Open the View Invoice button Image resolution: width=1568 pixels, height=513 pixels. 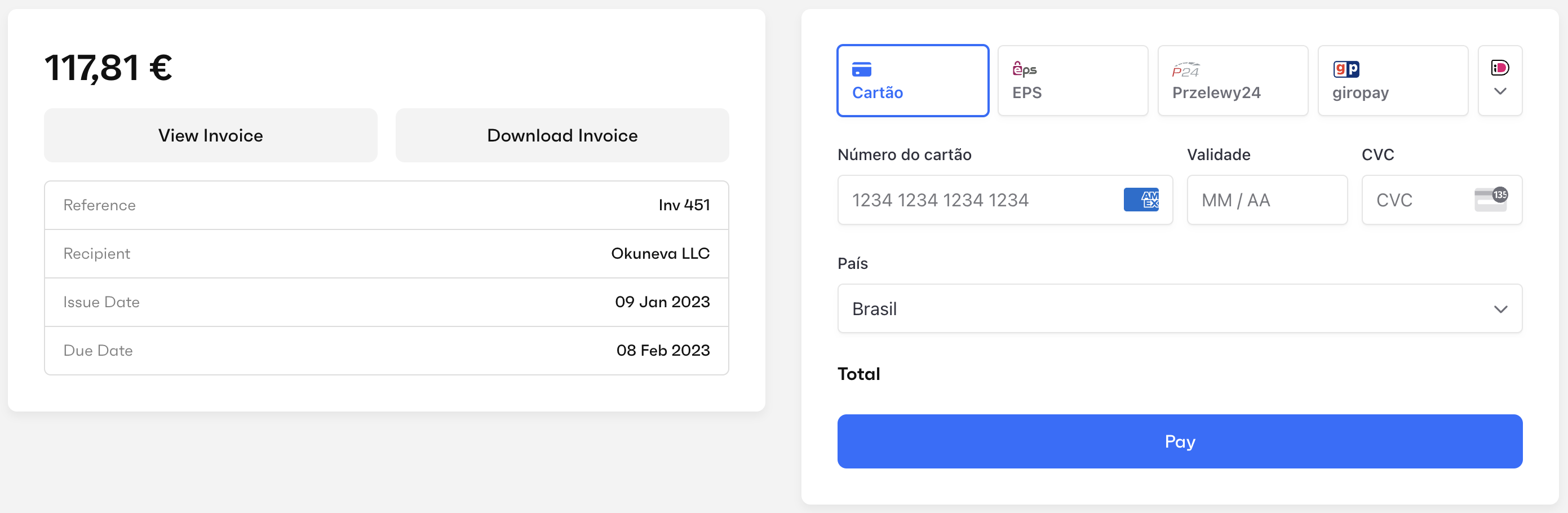tap(211, 135)
